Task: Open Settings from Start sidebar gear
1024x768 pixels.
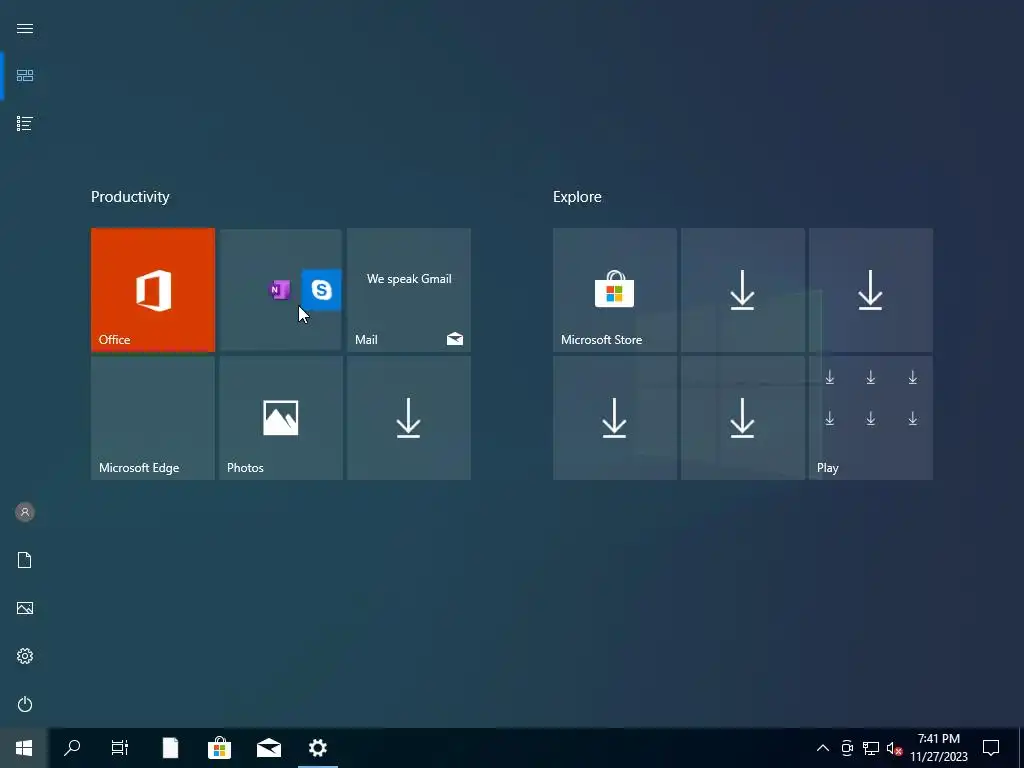Action: pos(25,656)
